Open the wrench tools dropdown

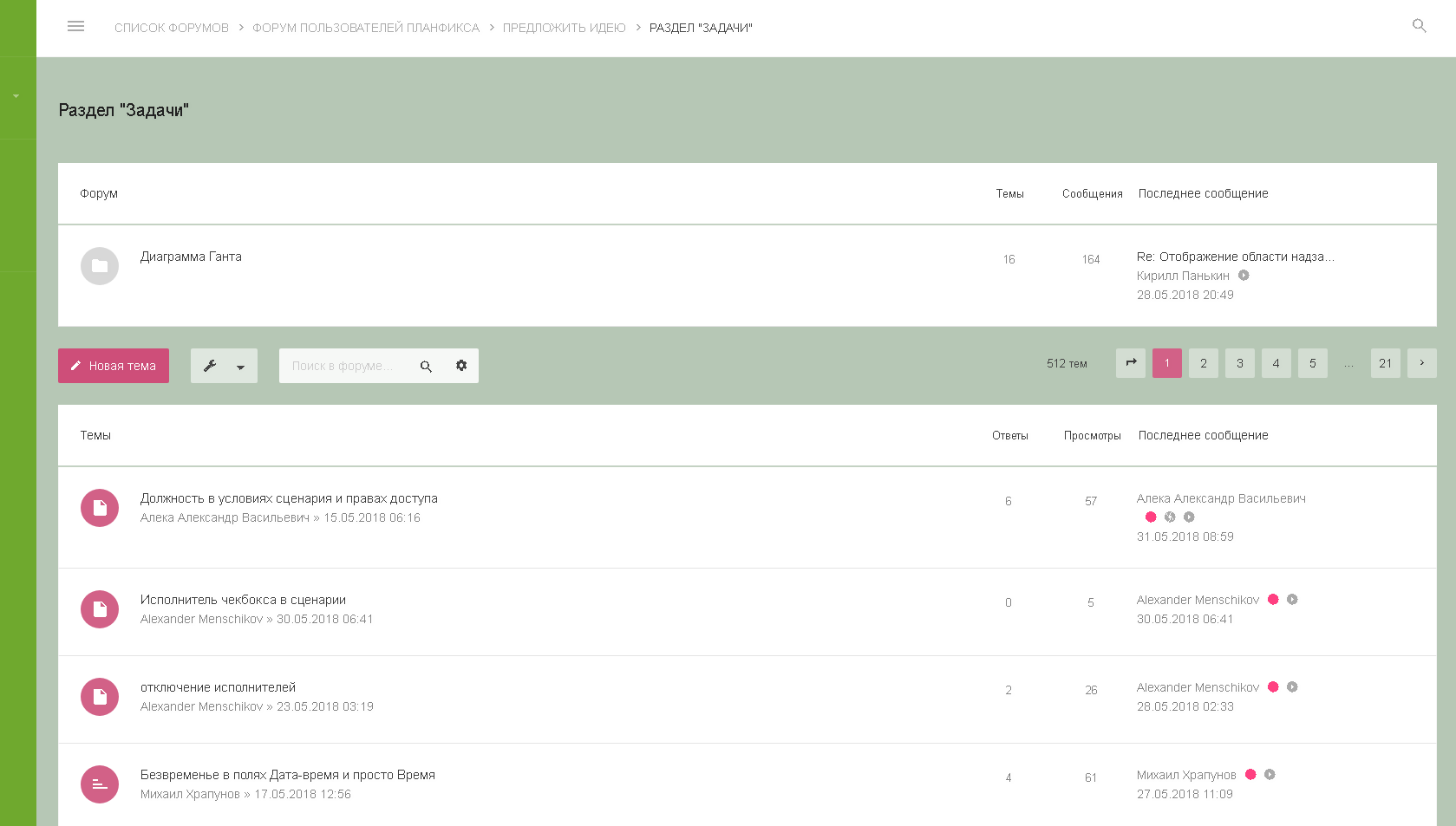tap(224, 366)
